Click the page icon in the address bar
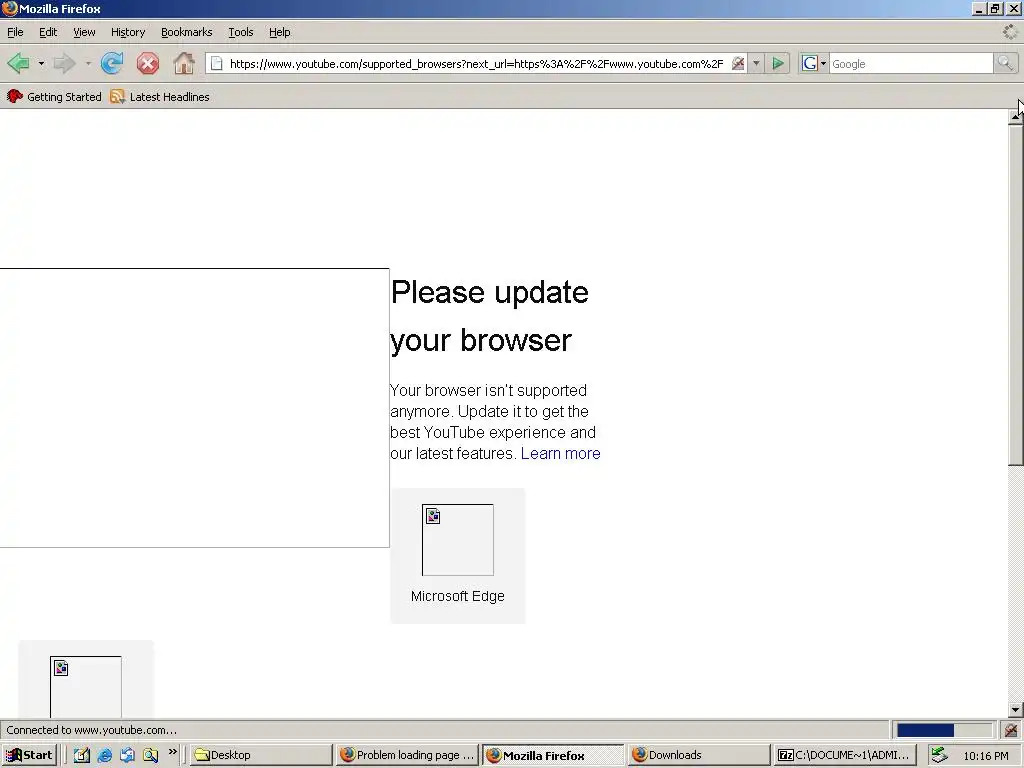This screenshot has width=1024, height=768. pyautogui.click(x=216, y=63)
